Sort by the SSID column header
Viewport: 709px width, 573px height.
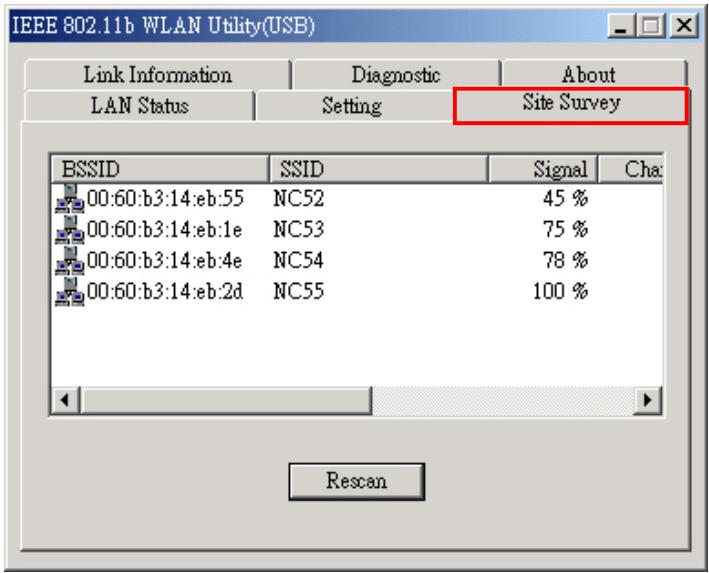click(378, 170)
